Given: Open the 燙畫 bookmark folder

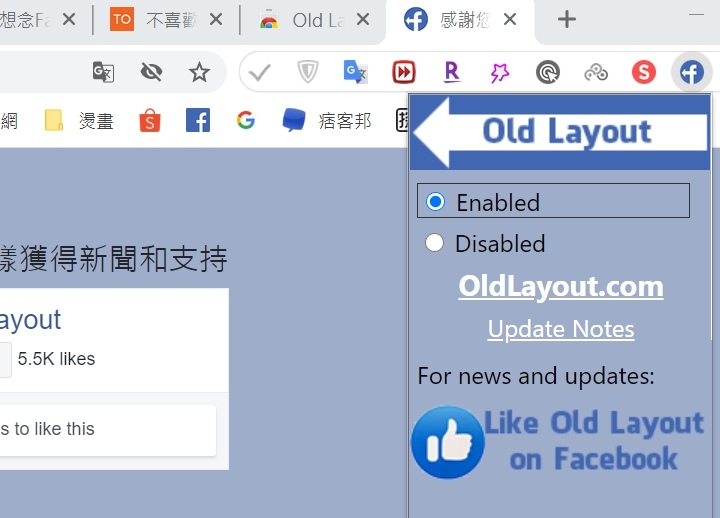Looking at the screenshot, I should pos(79,121).
